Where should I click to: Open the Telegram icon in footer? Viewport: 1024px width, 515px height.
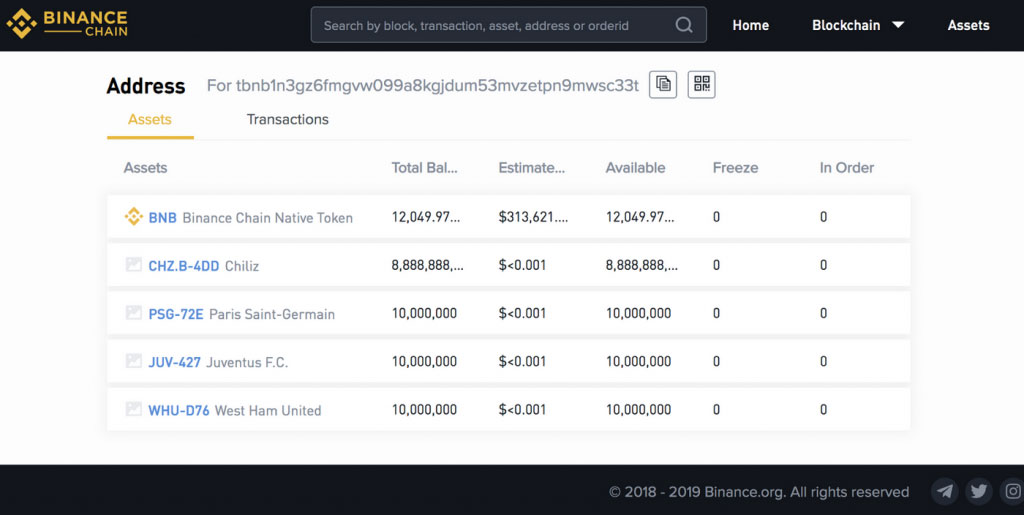[x=944, y=492]
